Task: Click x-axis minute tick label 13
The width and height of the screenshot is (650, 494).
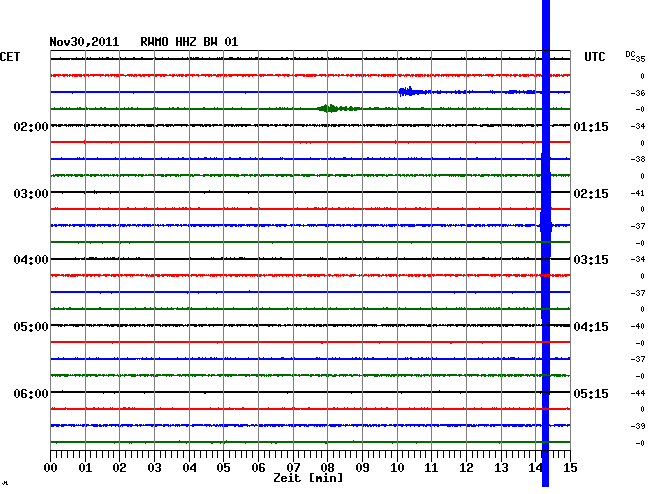Action: (501, 467)
